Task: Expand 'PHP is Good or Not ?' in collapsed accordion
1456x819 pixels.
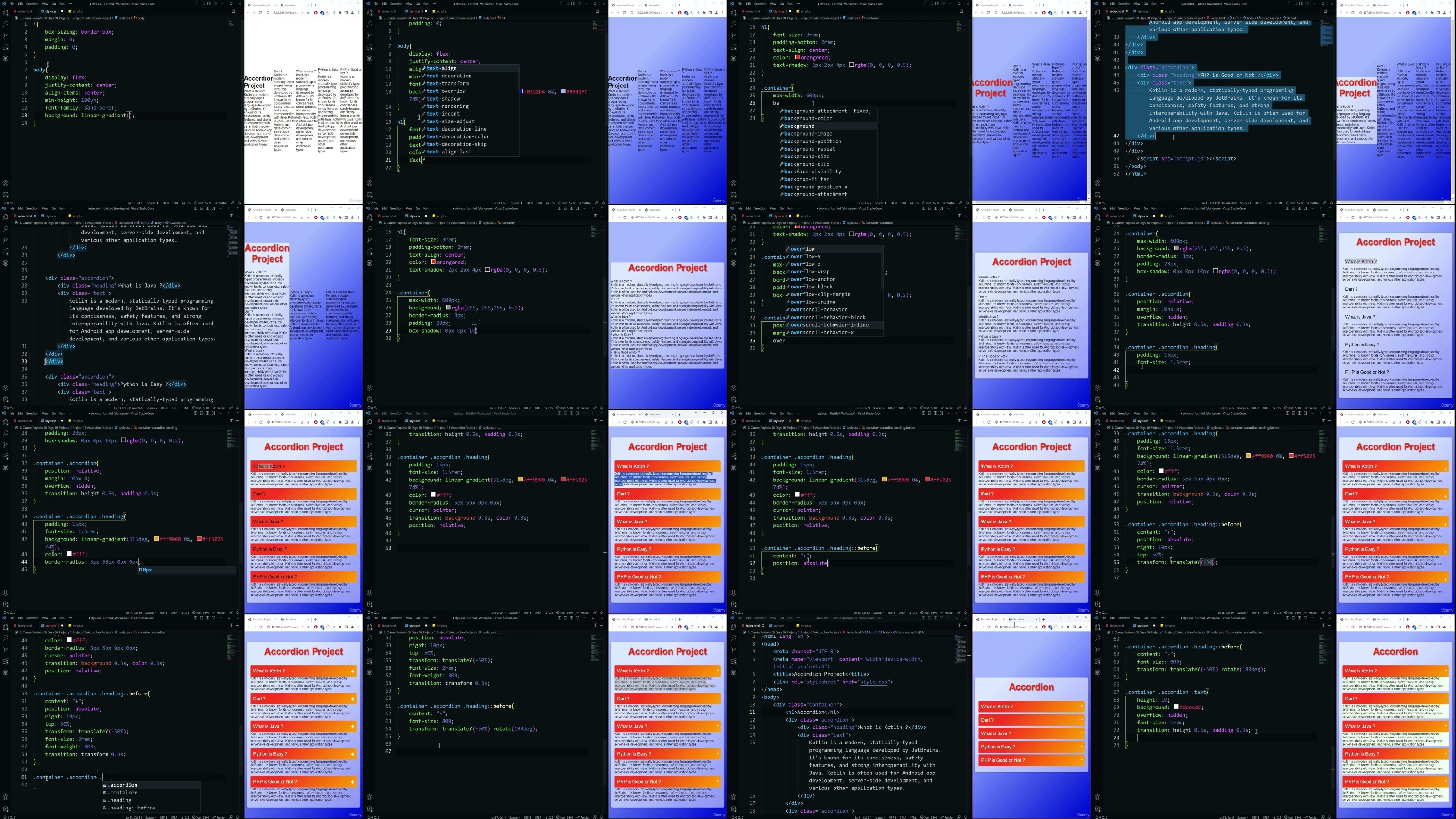Action: [1031, 760]
